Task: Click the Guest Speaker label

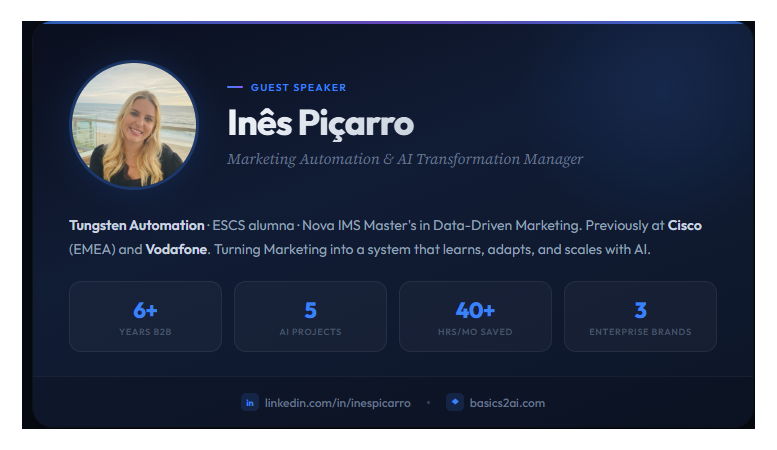Action: pos(298,88)
